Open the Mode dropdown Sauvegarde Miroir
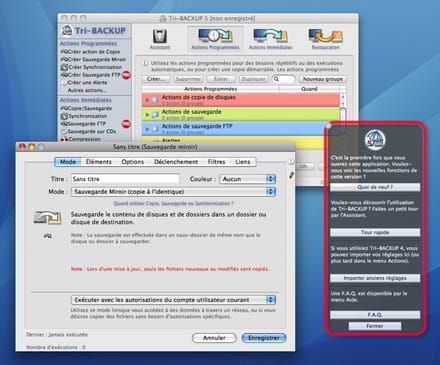The height and width of the screenshot is (365, 440). pos(173,192)
